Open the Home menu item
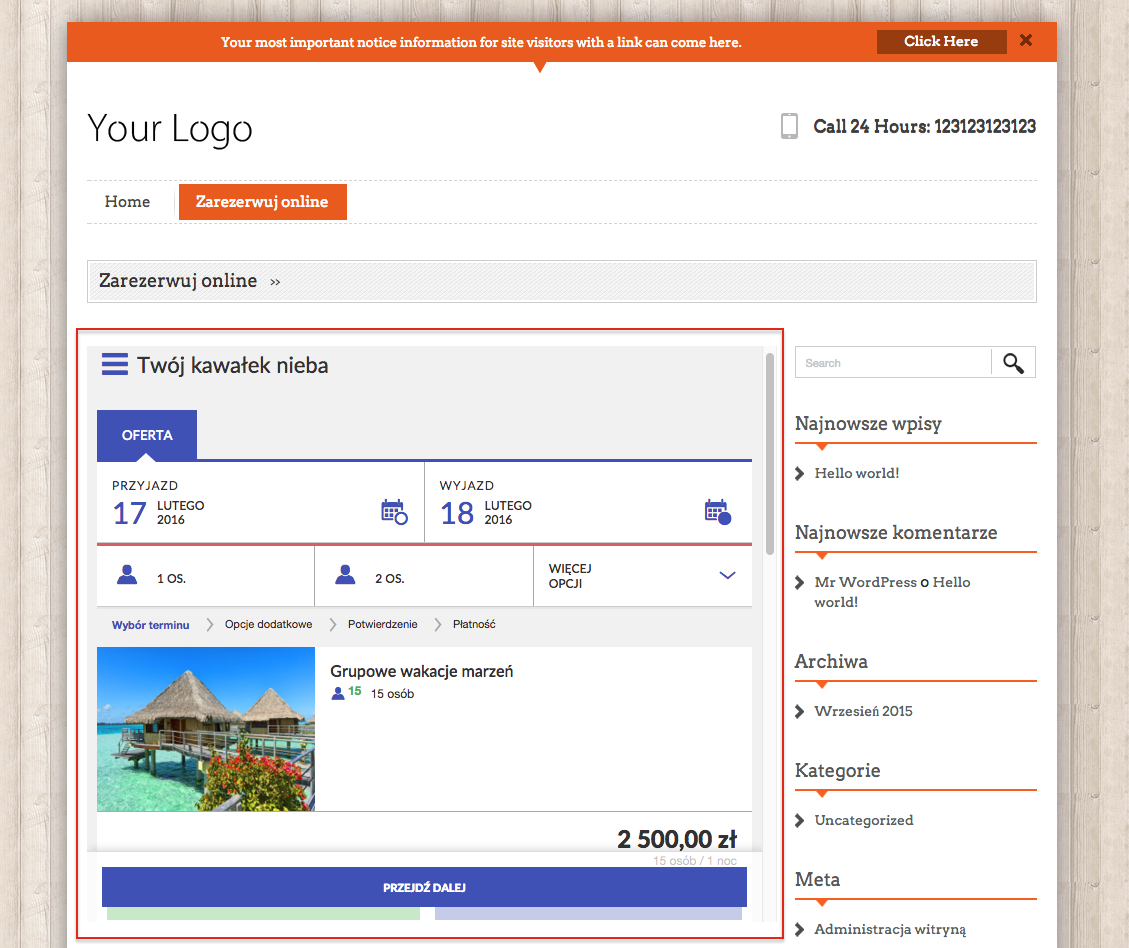This screenshot has width=1129, height=948. (127, 202)
